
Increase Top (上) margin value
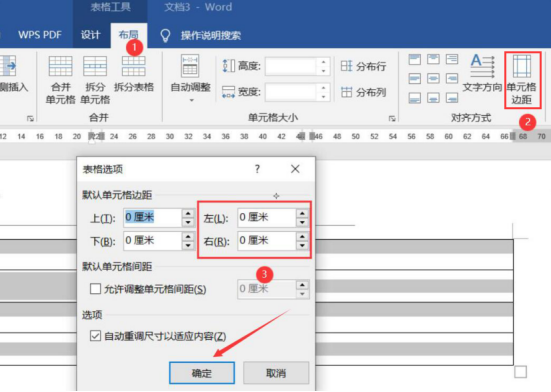188,213
